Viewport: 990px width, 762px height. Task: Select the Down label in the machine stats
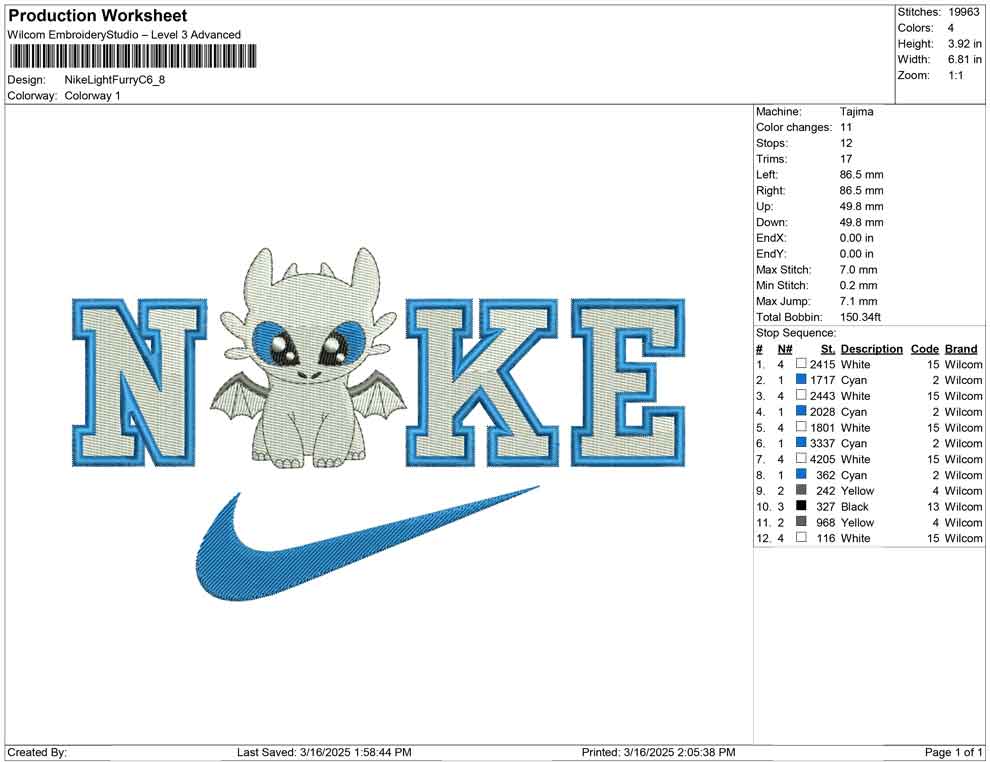[x=772, y=222]
